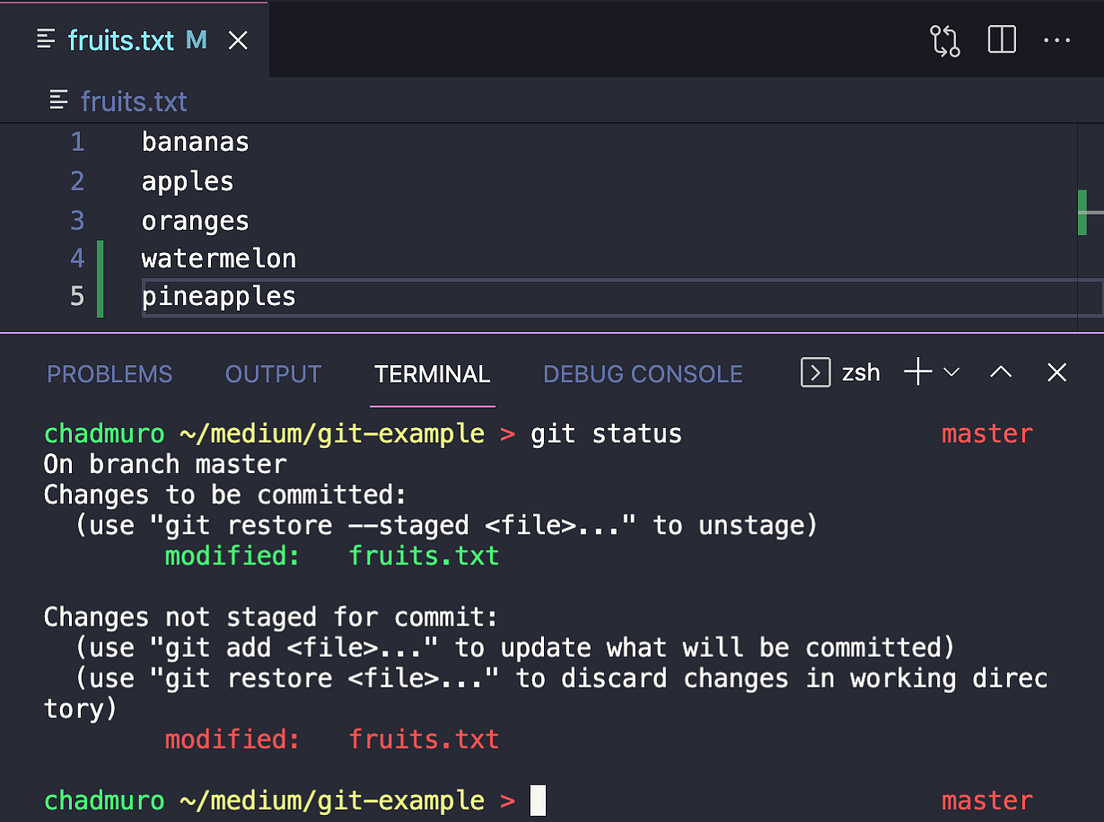Expand the breadcrumb path for fruits.txt

pyautogui.click(x=132, y=101)
